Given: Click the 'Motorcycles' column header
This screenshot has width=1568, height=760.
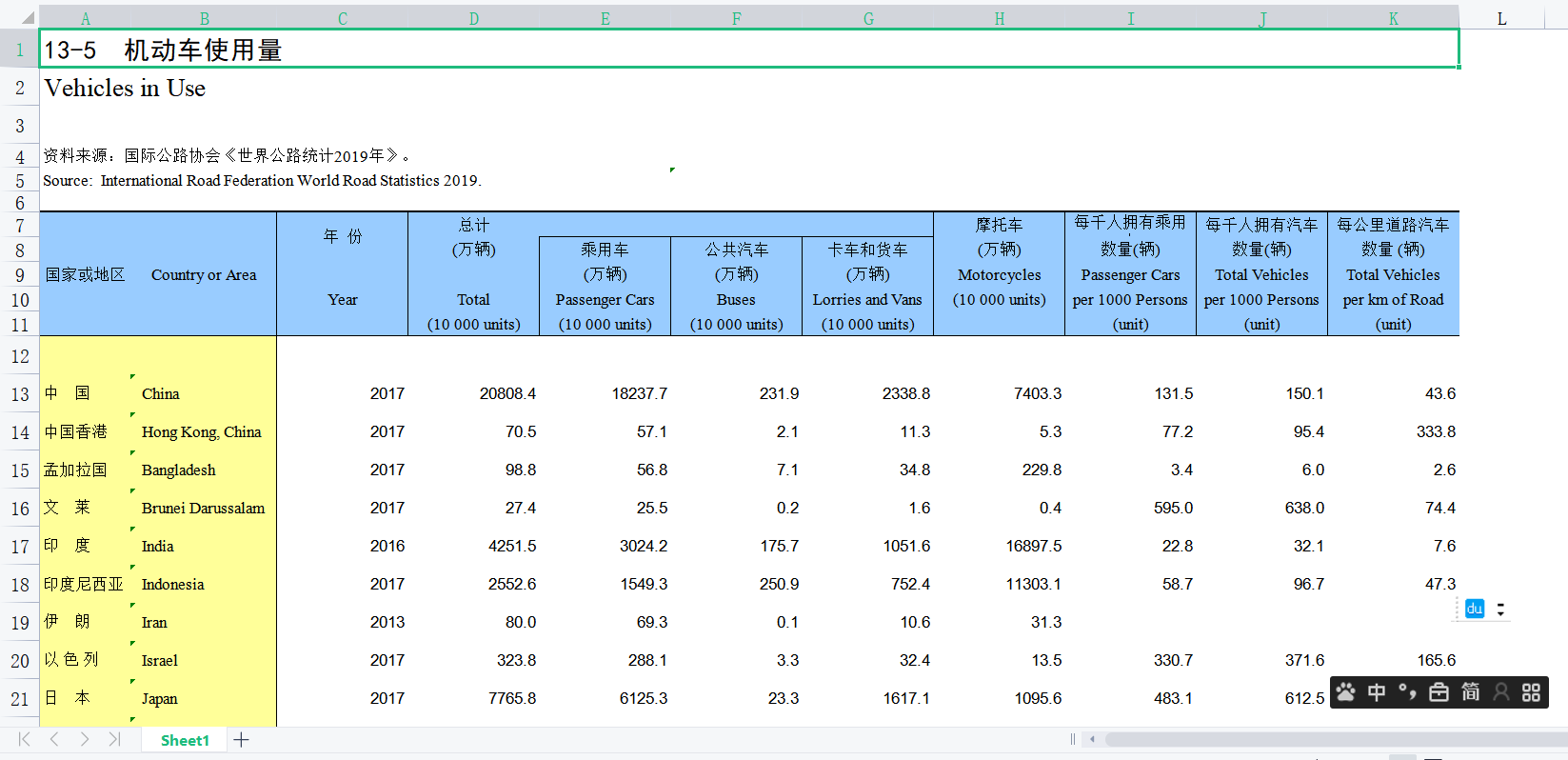Looking at the screenshot, I should pyautogui.click(x=1000, y=274).
